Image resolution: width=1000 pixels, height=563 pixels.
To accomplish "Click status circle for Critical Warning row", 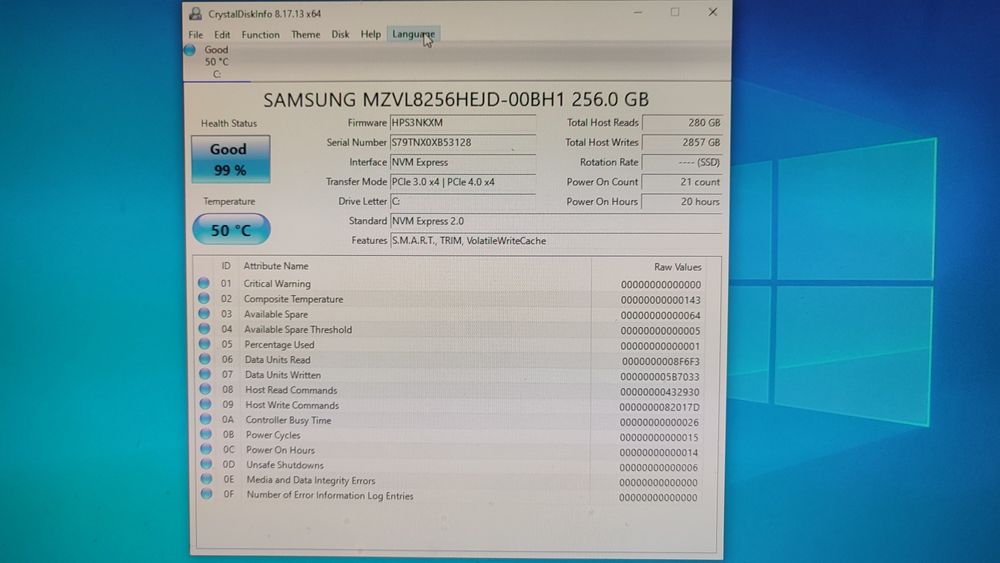I will pyautogui.click(x=203, y=282).
